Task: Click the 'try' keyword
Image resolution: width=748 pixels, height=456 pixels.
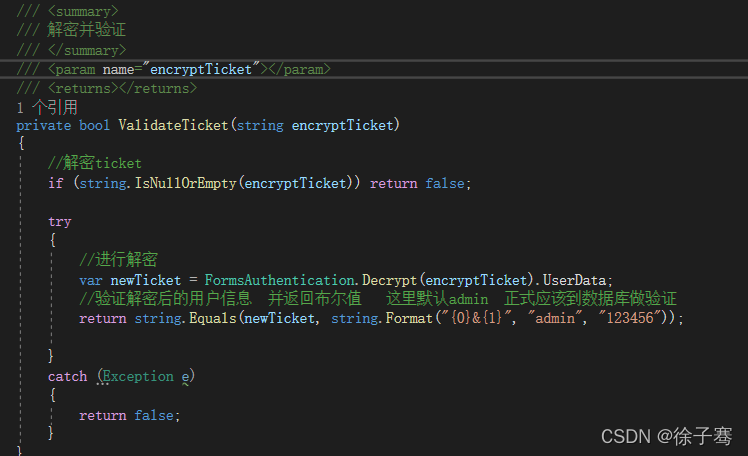Action: coord(60,222)
